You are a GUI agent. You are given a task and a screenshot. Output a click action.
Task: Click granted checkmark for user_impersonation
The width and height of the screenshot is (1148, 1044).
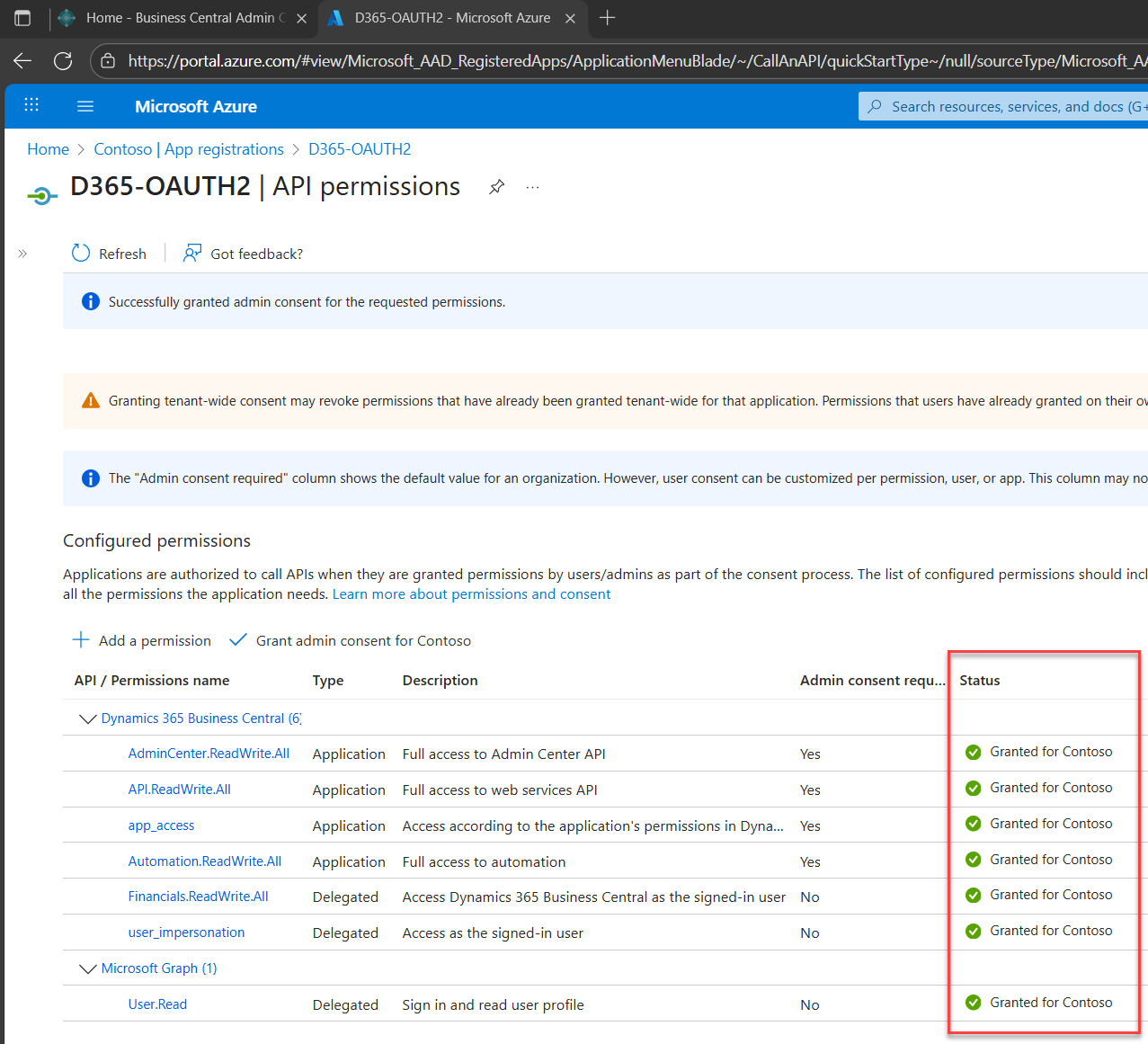click(x=973, y=931)
